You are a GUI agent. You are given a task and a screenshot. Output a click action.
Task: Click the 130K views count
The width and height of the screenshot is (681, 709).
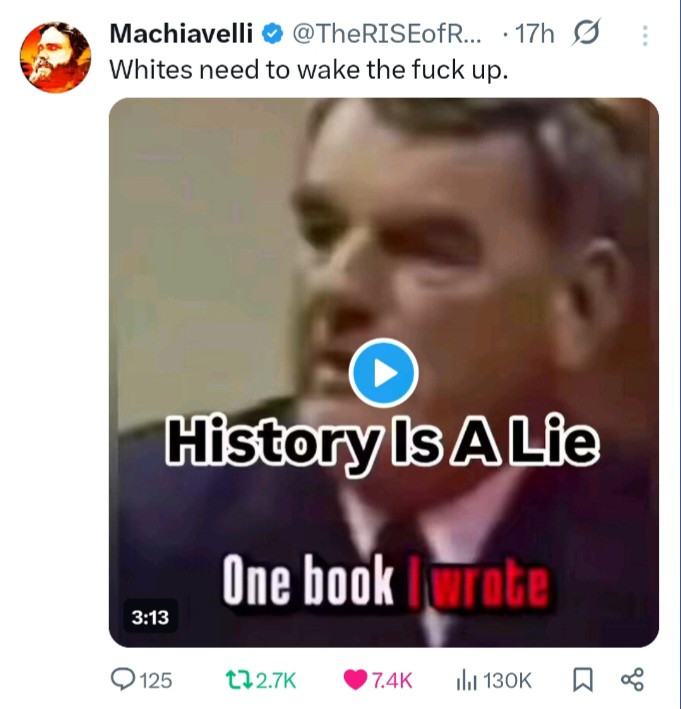pyautogui.click(x=507, y=680)
